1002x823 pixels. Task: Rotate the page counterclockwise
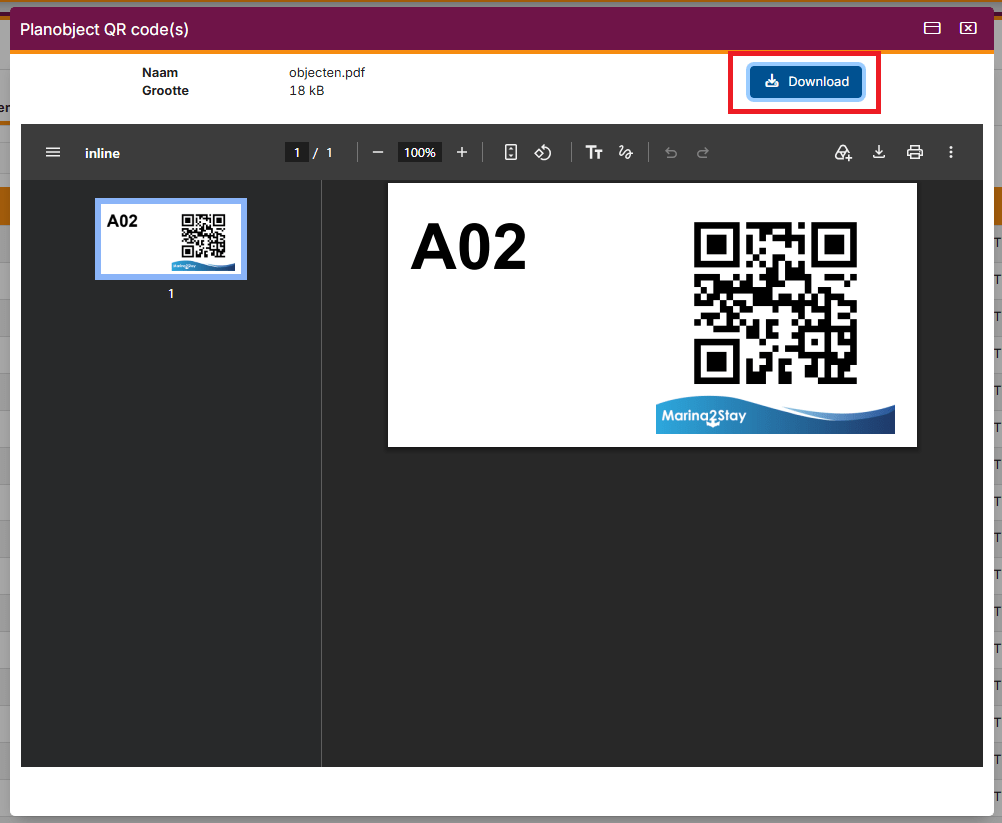click(543, 153)
